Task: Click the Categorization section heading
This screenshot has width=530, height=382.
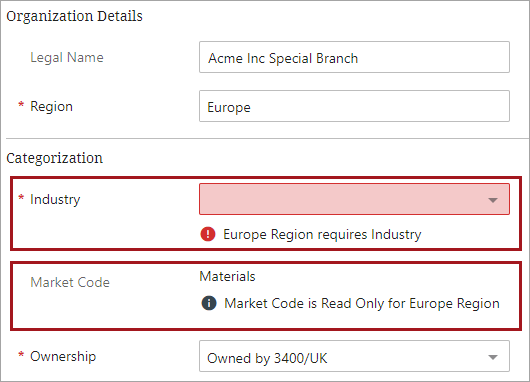Action: click(x=54, y=158)
